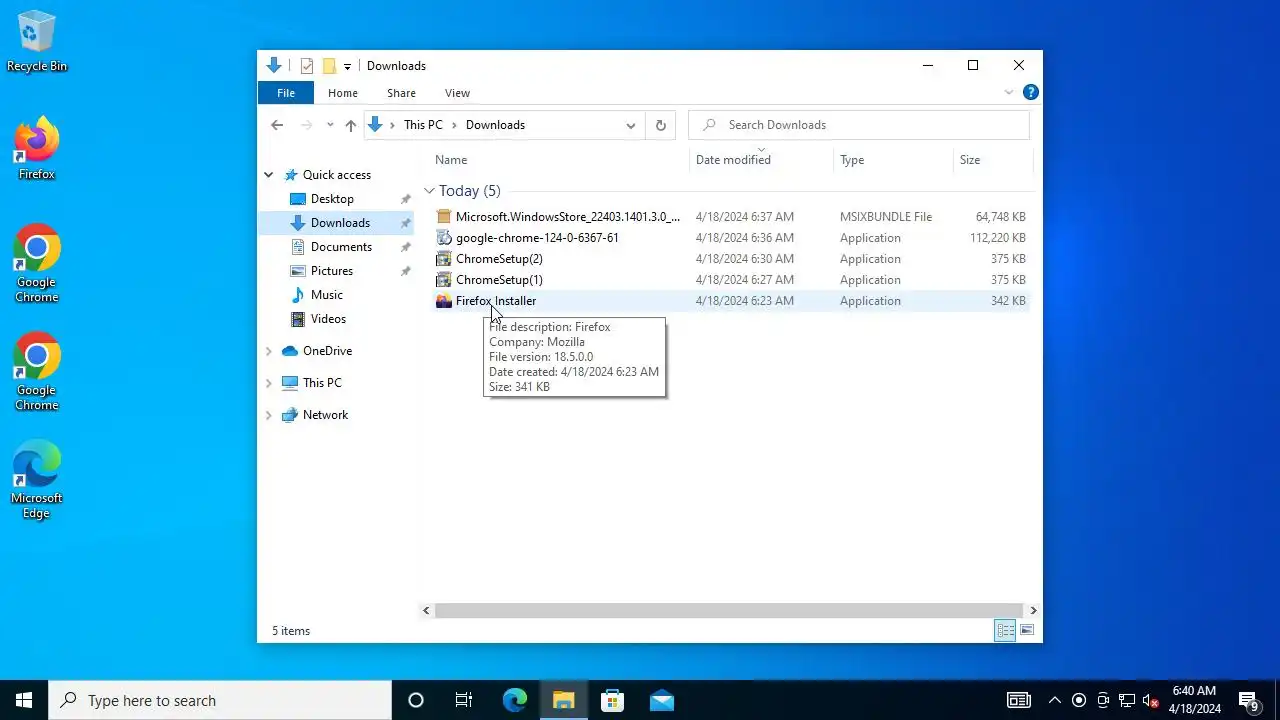1280x720 pixels.
Task: Switch to the Home ribbon tab
Action: point(343,93)
